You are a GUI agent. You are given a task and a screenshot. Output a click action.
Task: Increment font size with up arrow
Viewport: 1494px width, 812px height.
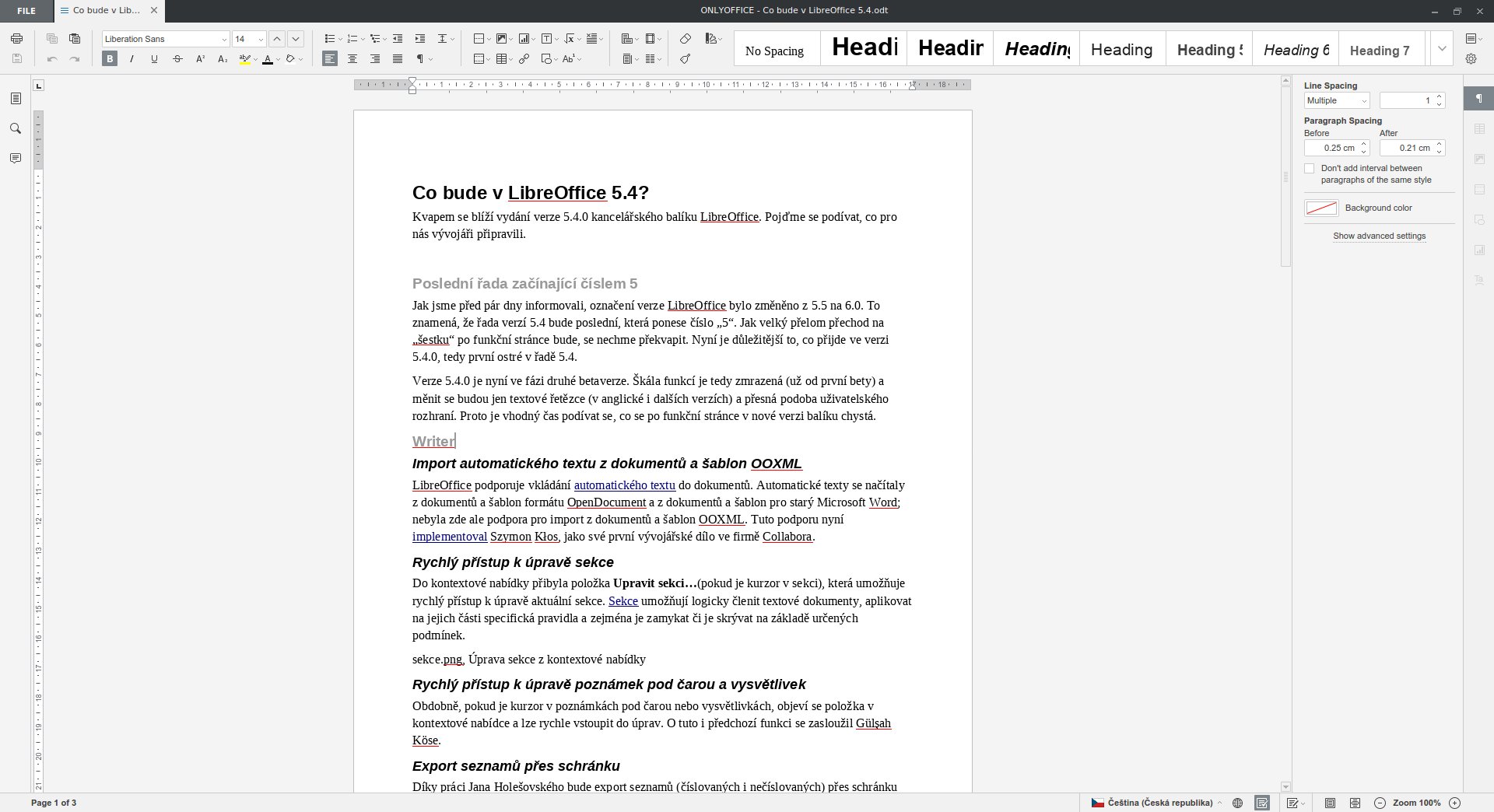pos(277,39)
